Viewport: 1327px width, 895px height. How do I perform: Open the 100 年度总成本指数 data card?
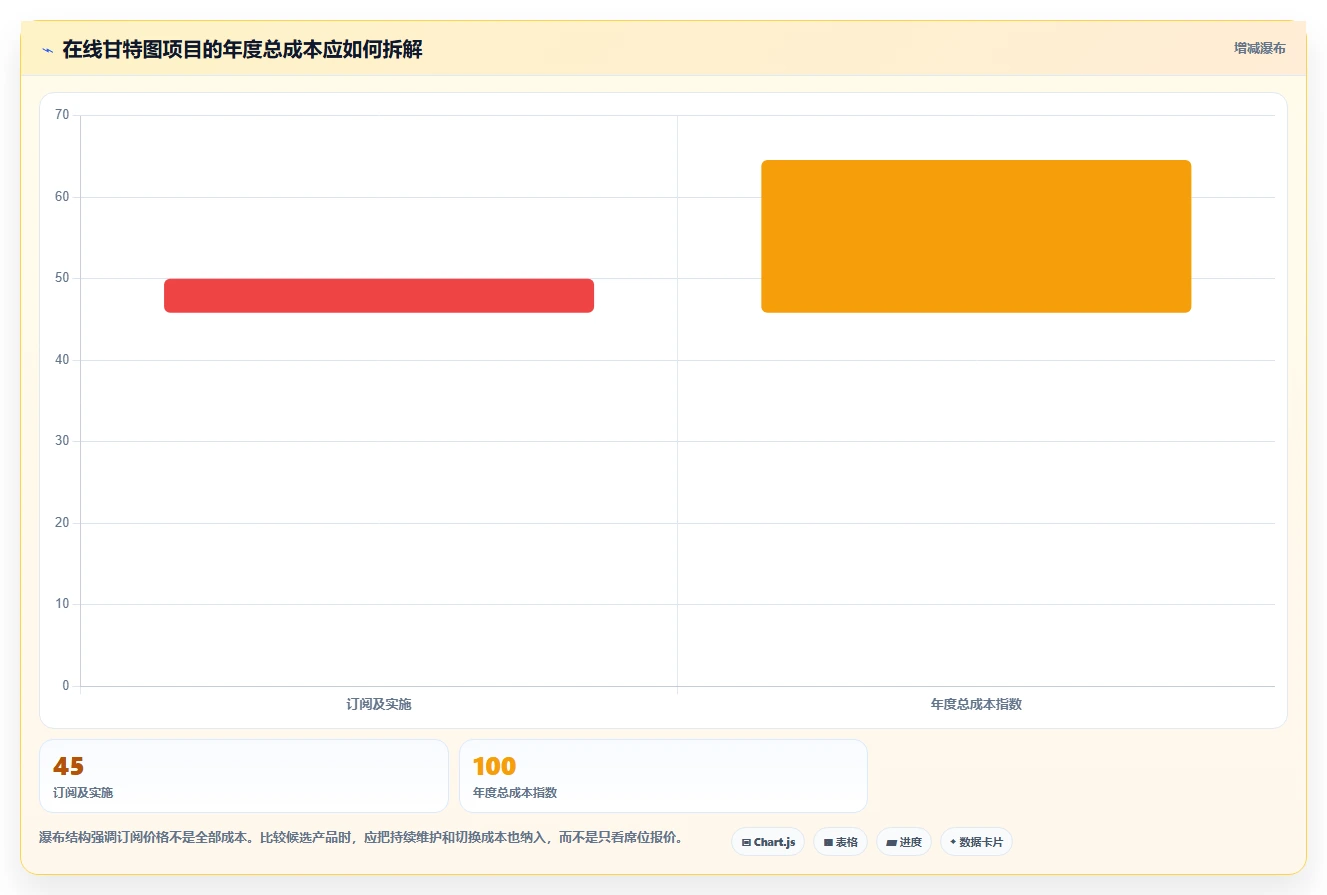663,776
